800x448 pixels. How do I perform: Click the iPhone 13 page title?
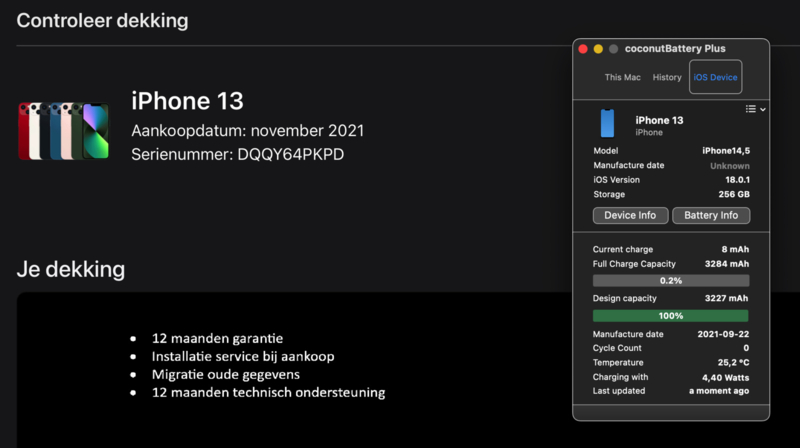tap(187, 101)
